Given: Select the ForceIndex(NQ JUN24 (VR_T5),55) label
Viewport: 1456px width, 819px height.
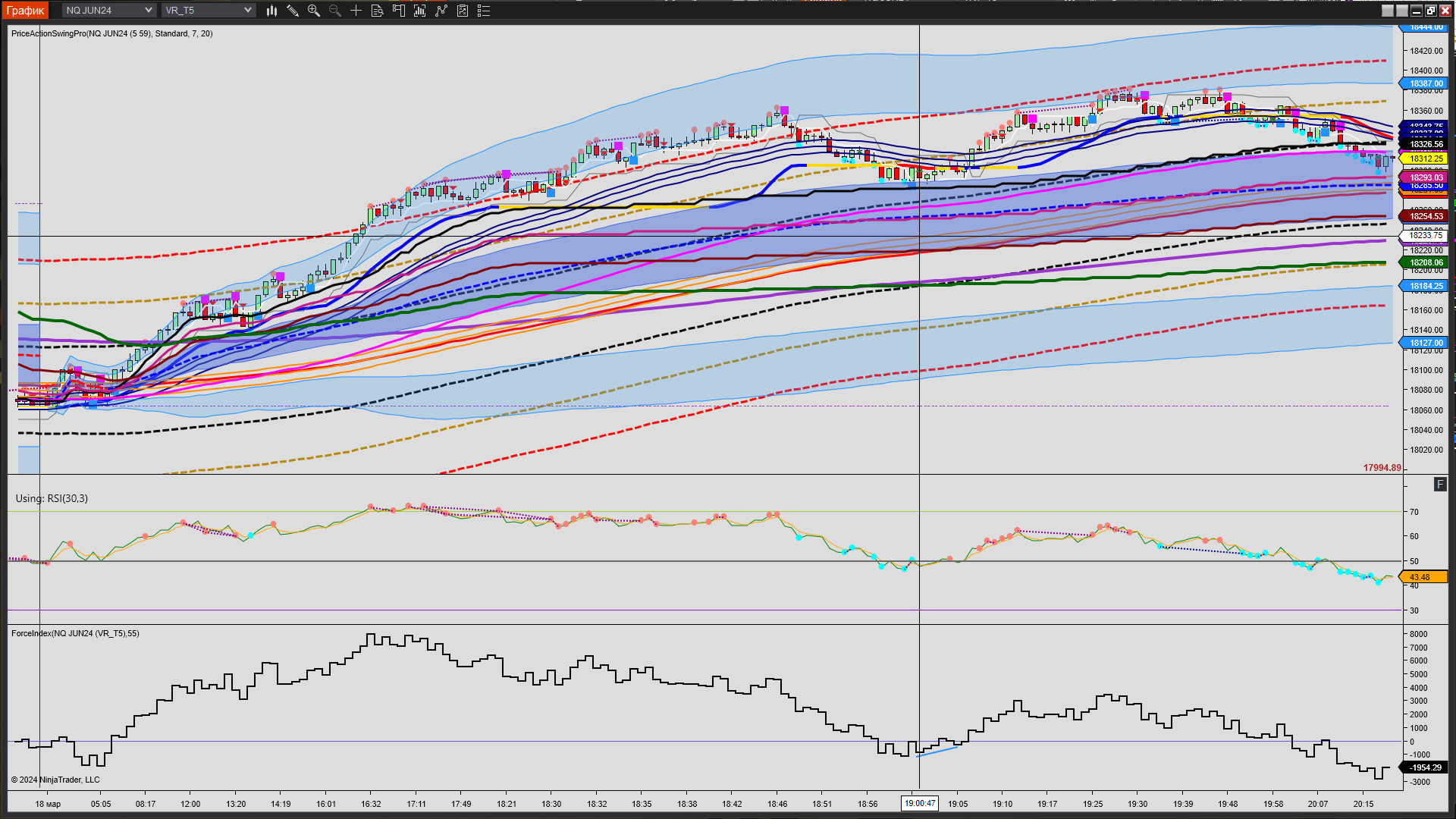Looking at the screenshot, I should tap(75, 633).
